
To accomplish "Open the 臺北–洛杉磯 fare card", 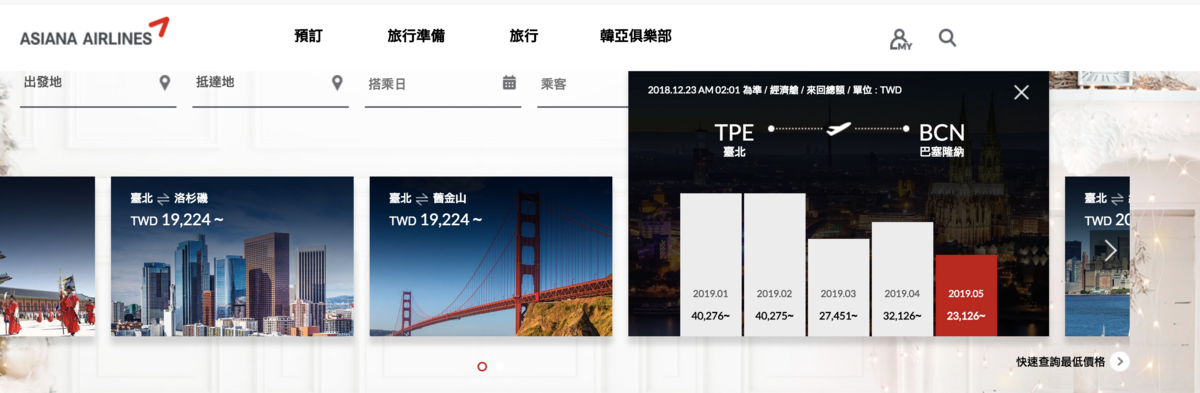I will [232, 256].
